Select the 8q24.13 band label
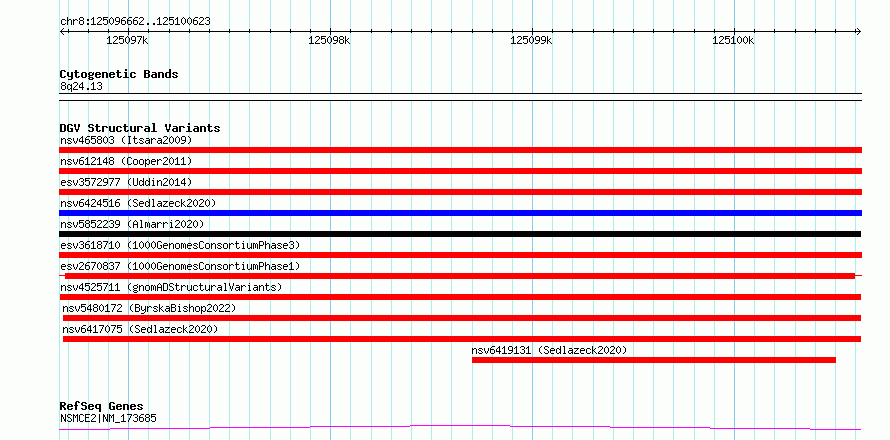This screenshot has height=440, width=890. (x=81, y=87)
